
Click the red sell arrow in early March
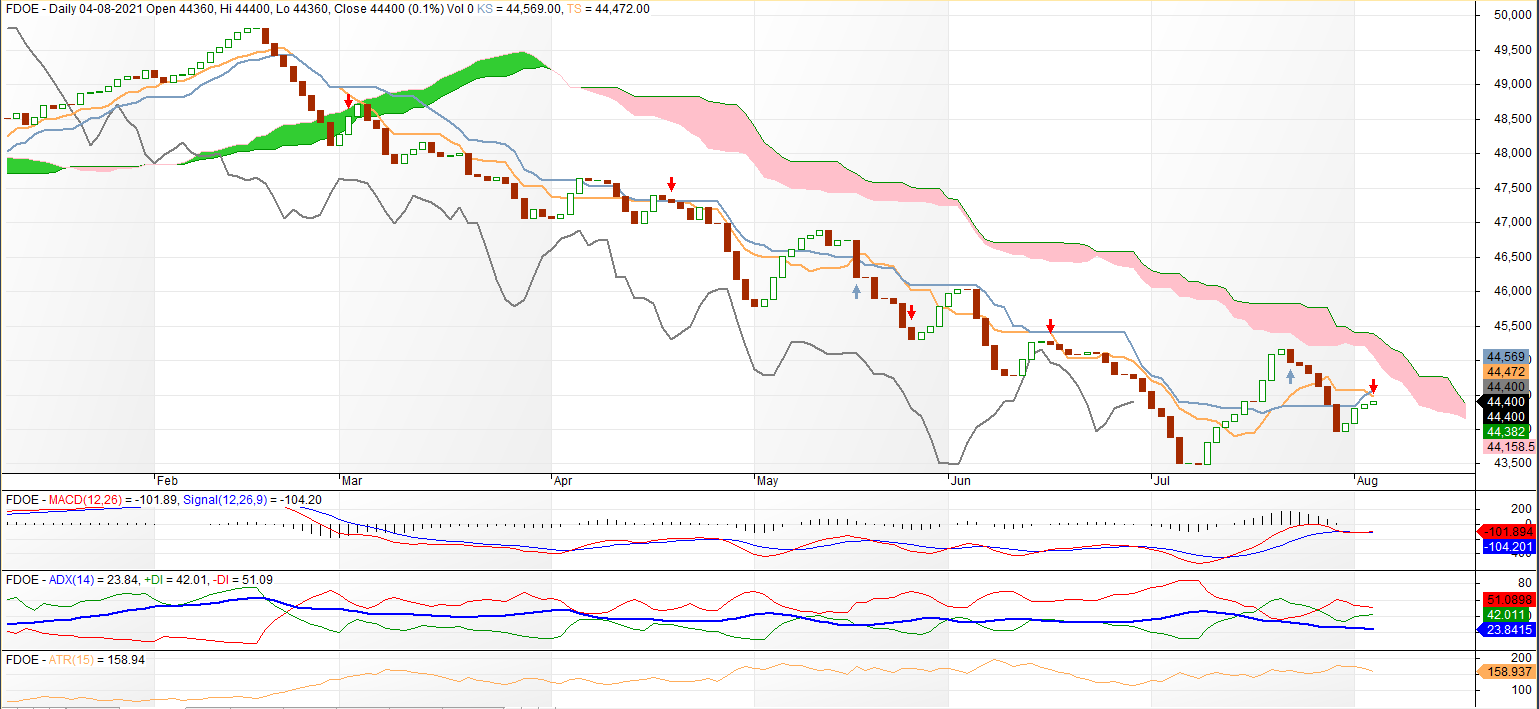[348, 102]
